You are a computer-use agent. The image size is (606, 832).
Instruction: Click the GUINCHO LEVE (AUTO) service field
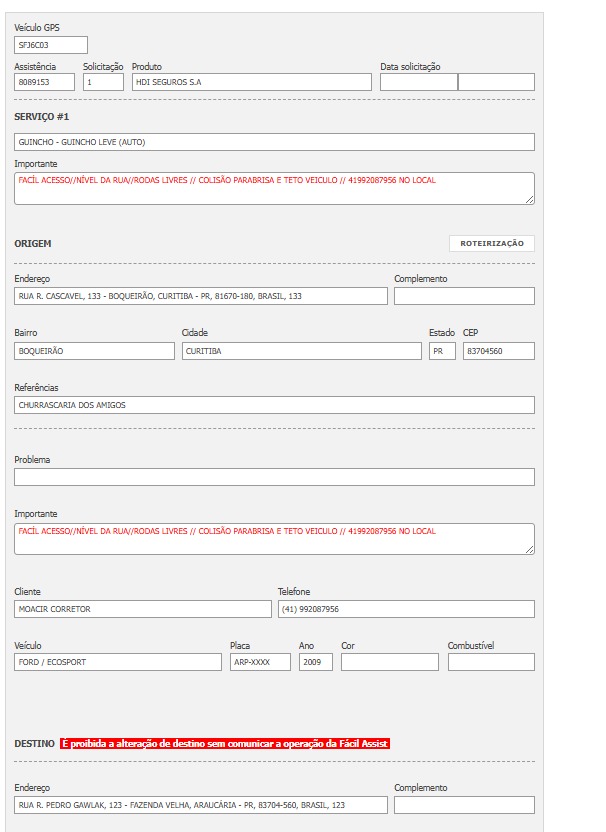pos(274,142)
